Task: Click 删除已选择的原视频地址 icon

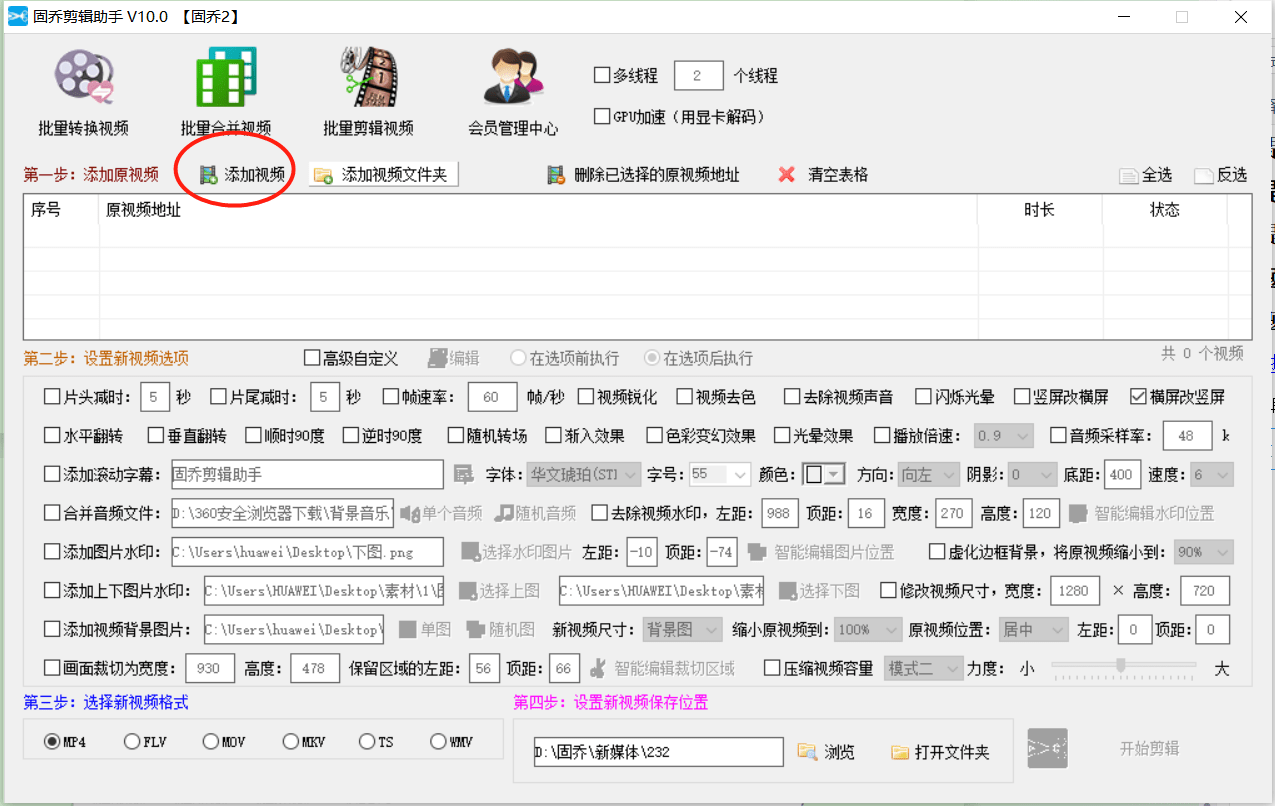Action: (556, 175)
